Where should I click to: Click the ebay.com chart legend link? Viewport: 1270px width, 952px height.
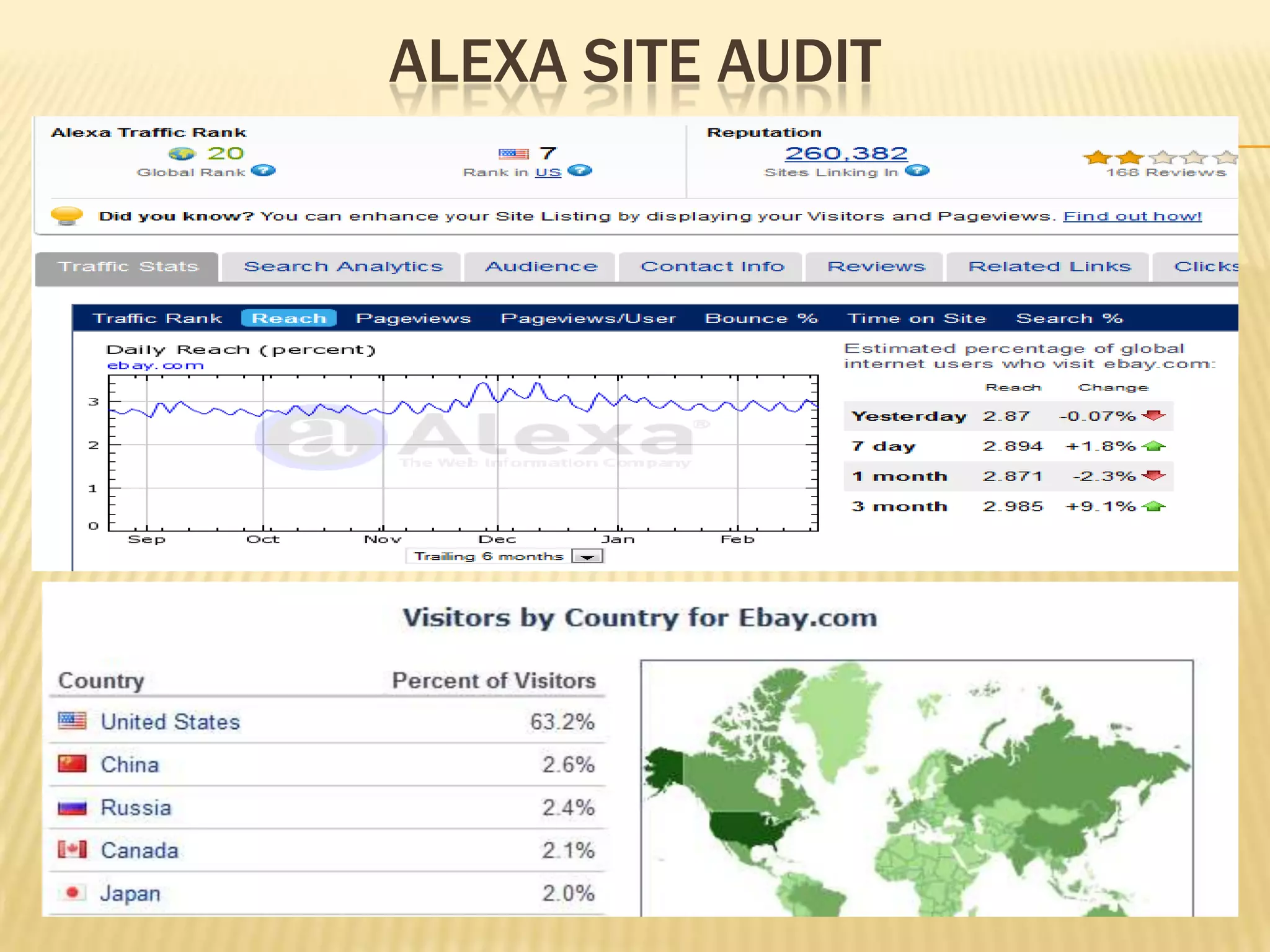pos(155,366)
